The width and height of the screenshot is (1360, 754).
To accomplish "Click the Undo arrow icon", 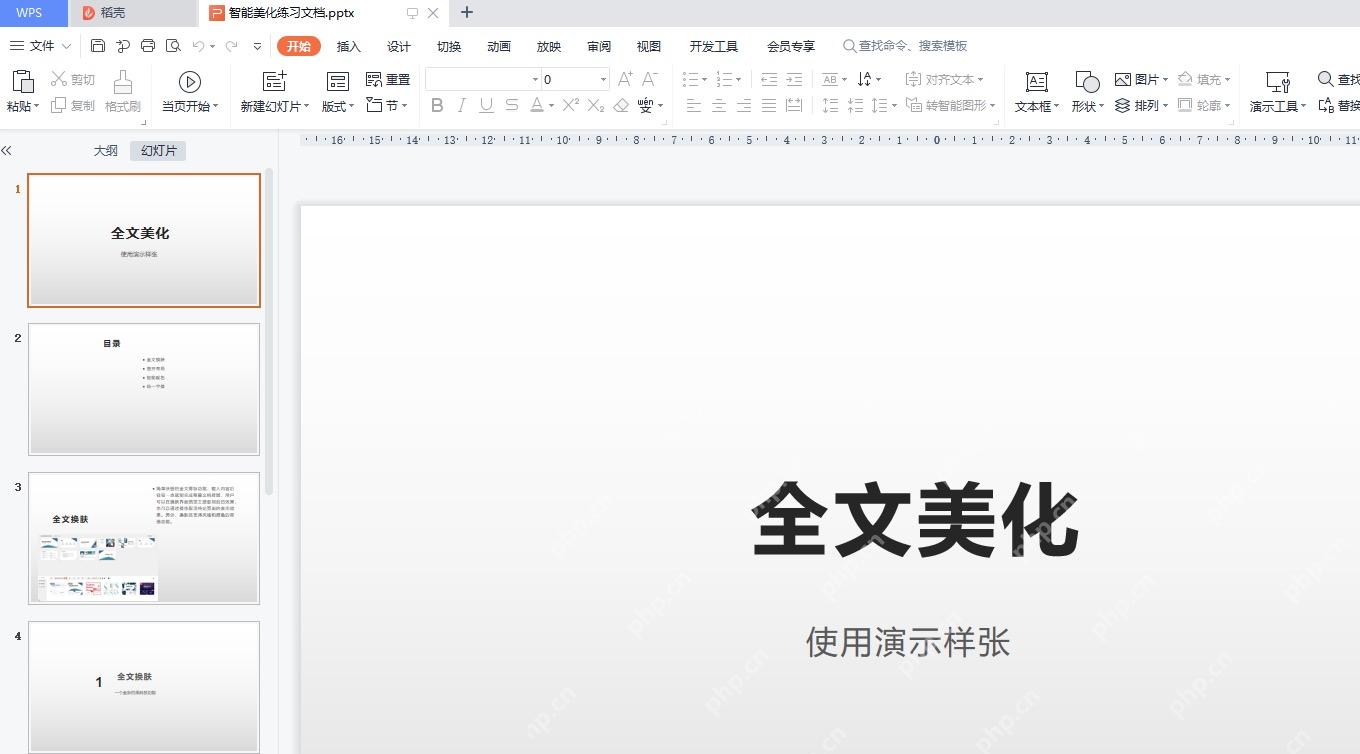I will (x=198, y=46).
